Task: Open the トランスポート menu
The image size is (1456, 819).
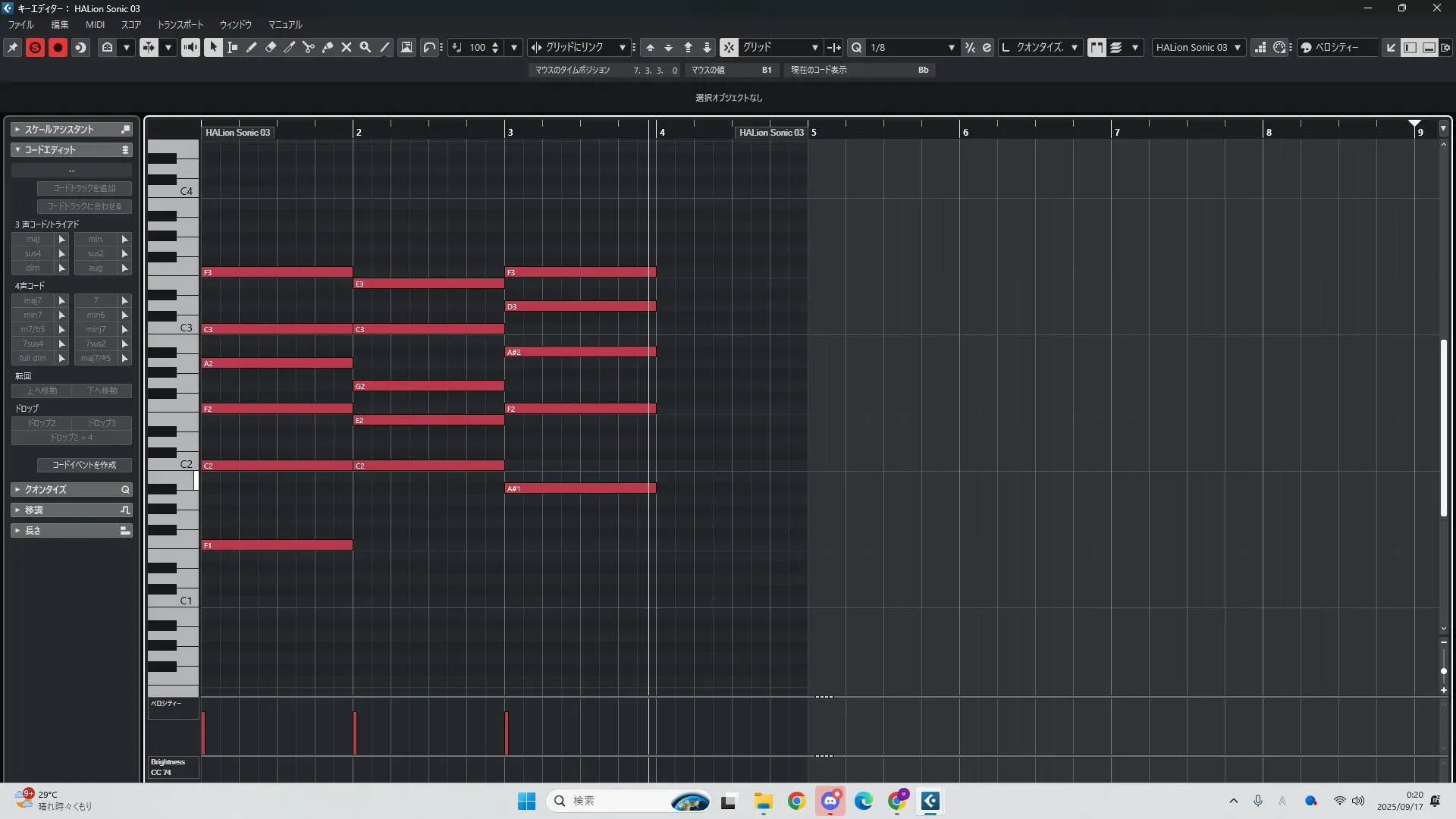Action: [180, 24]
